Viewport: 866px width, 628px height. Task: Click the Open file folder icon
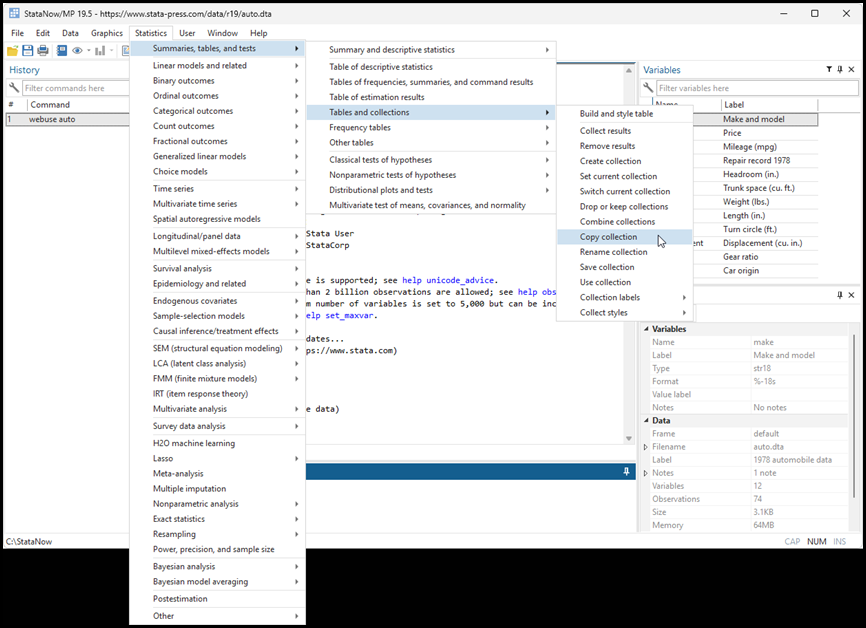pos(12,51)
